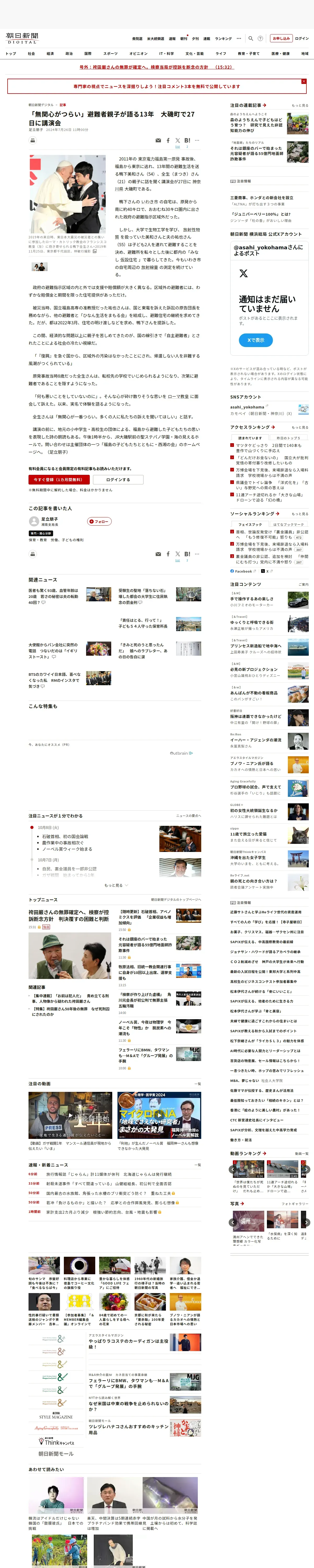Advance photo gallery carousel right arrow
The width and height of the screenshot is (314, 1568).
tap(306, 1222)
